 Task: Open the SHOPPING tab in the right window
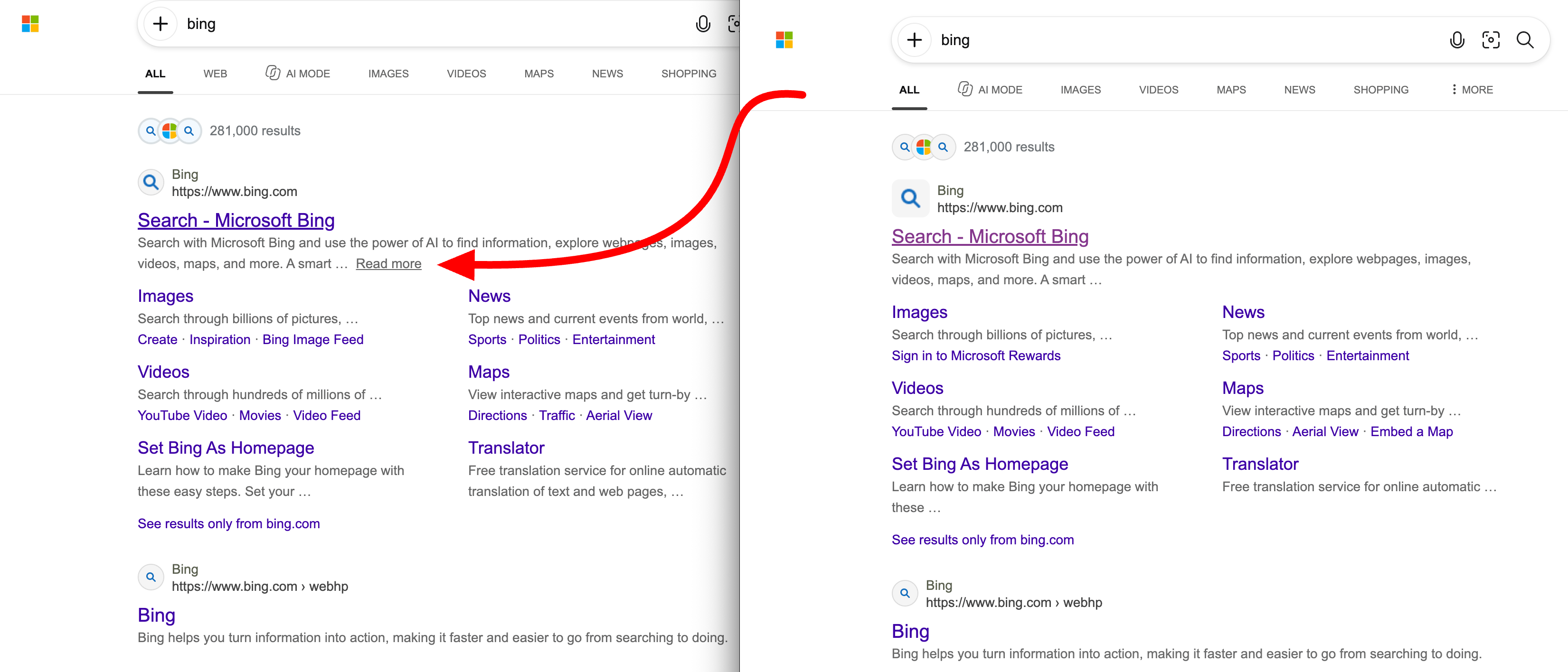1380,90
